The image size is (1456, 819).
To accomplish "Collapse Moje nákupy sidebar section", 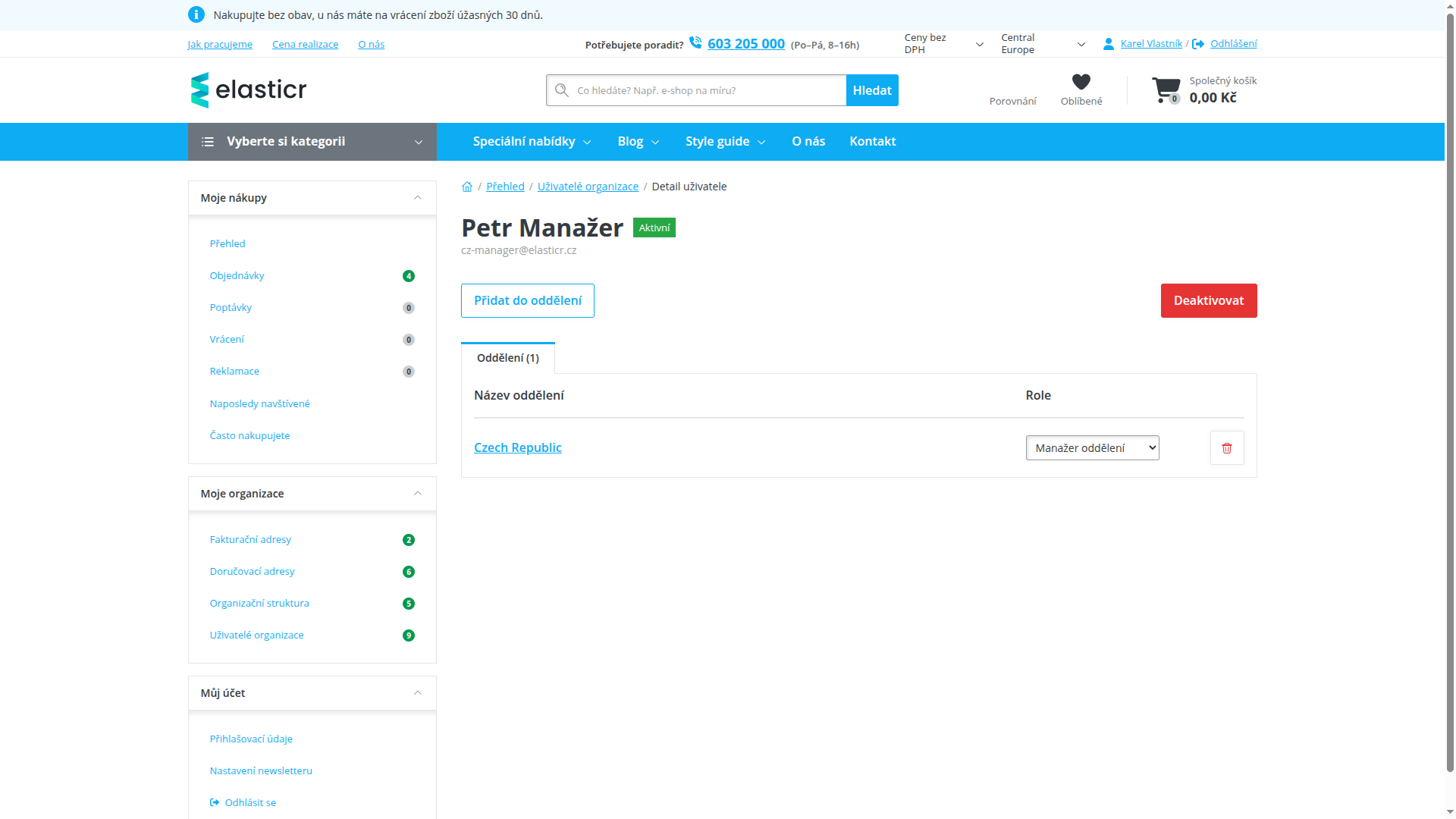I will click(x=312, y=198).
